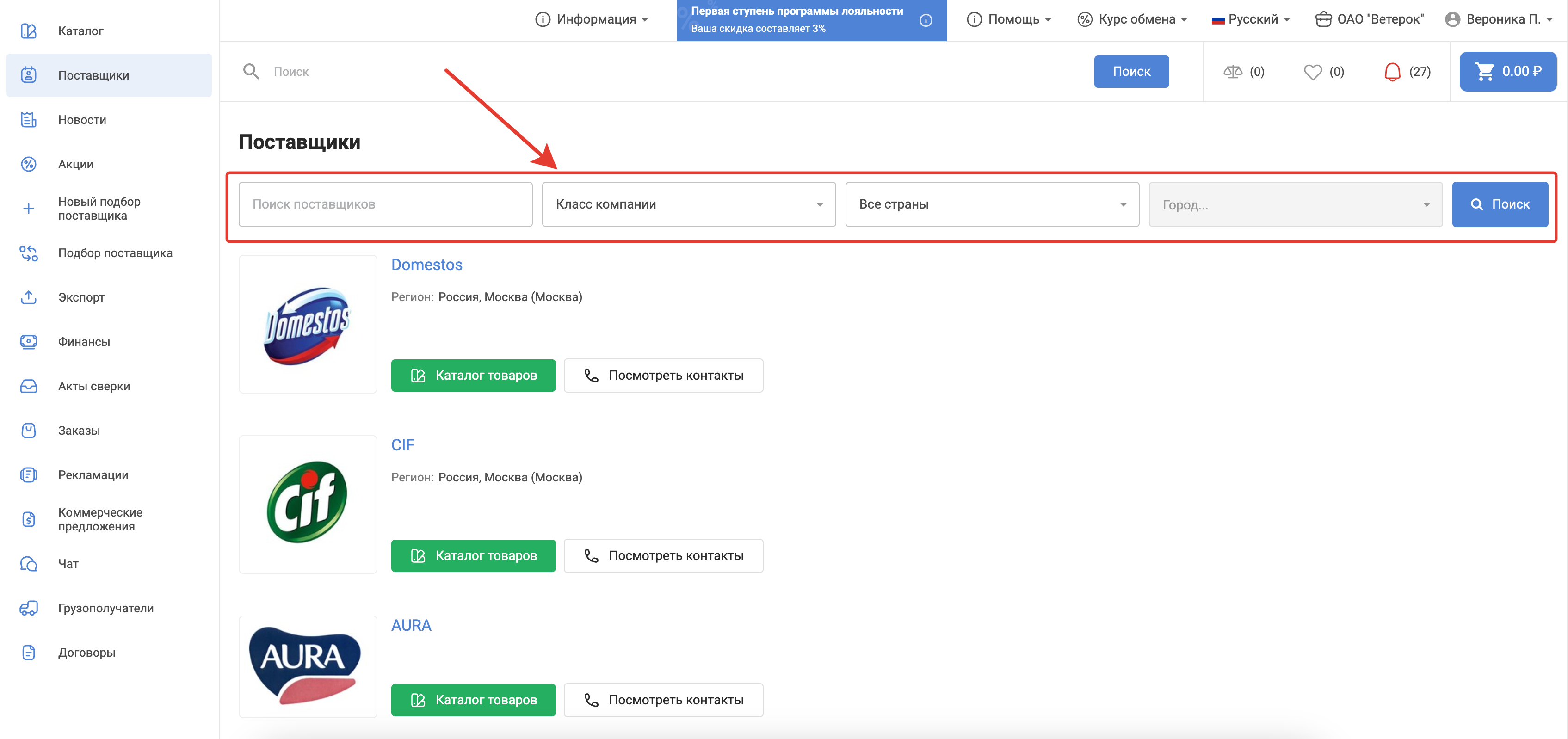
Task: Click loyalty program info icon
Action: pos(925,20)
